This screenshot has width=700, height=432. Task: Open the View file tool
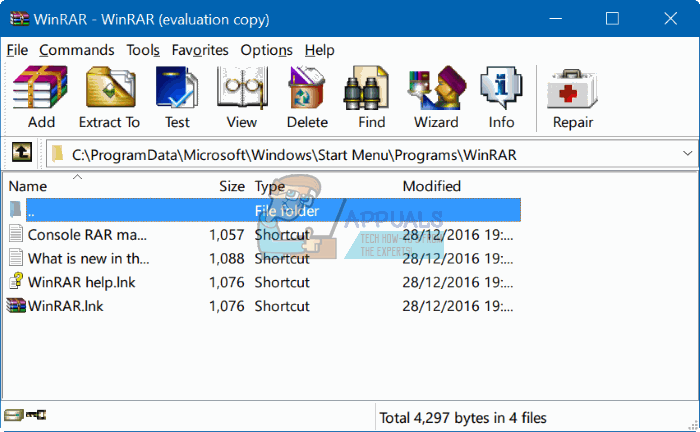(242, 87)
